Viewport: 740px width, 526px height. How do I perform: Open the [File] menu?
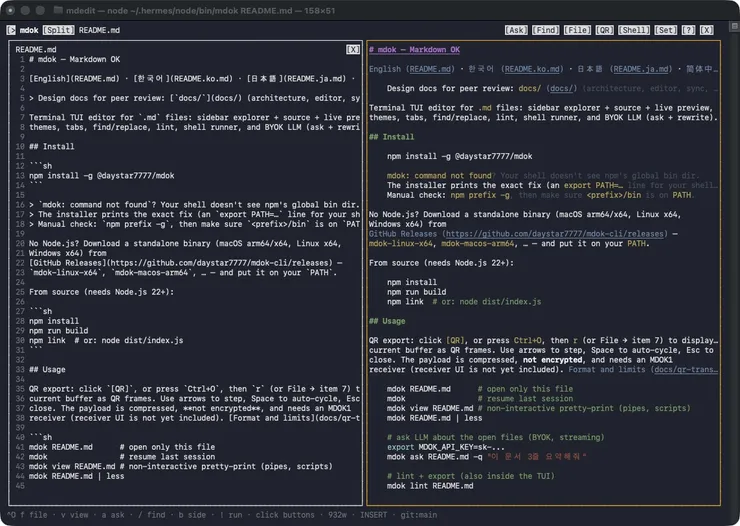coord(577,30)
